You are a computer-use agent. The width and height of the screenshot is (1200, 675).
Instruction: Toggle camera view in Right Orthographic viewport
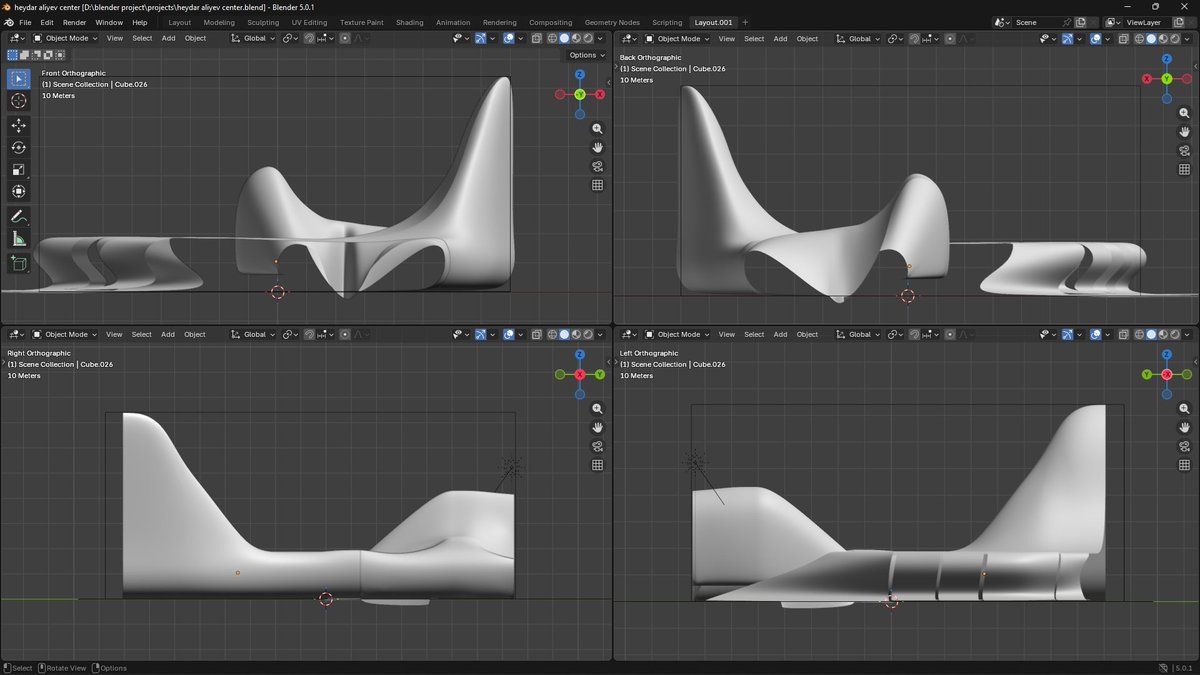597,446
